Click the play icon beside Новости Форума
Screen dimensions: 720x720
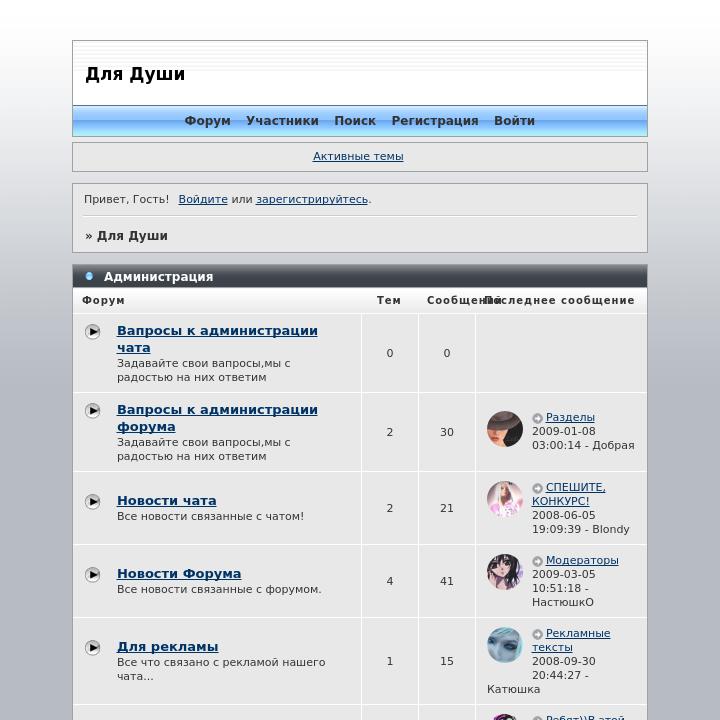[x=92, y=574]
